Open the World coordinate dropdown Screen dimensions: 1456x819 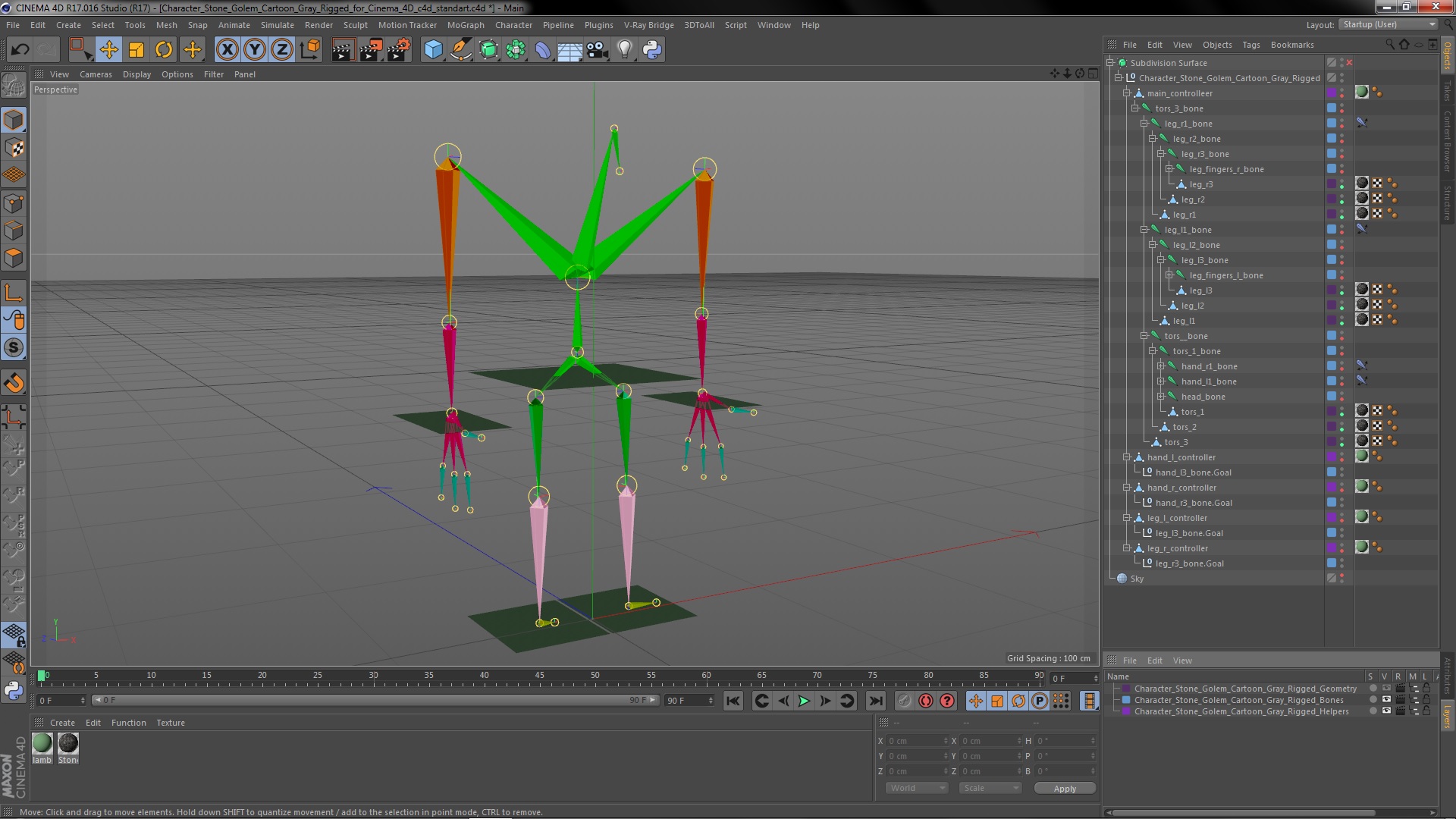[917, 789]
